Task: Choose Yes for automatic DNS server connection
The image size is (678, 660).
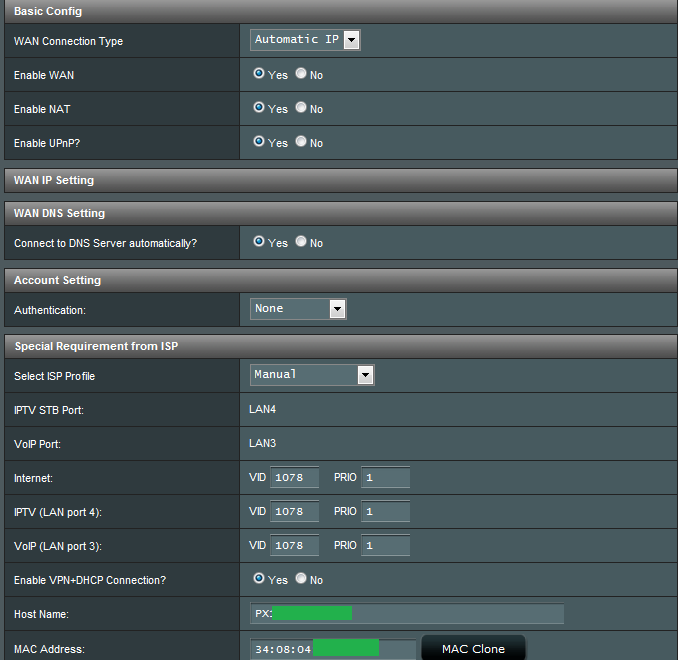Action: point(259,242)
